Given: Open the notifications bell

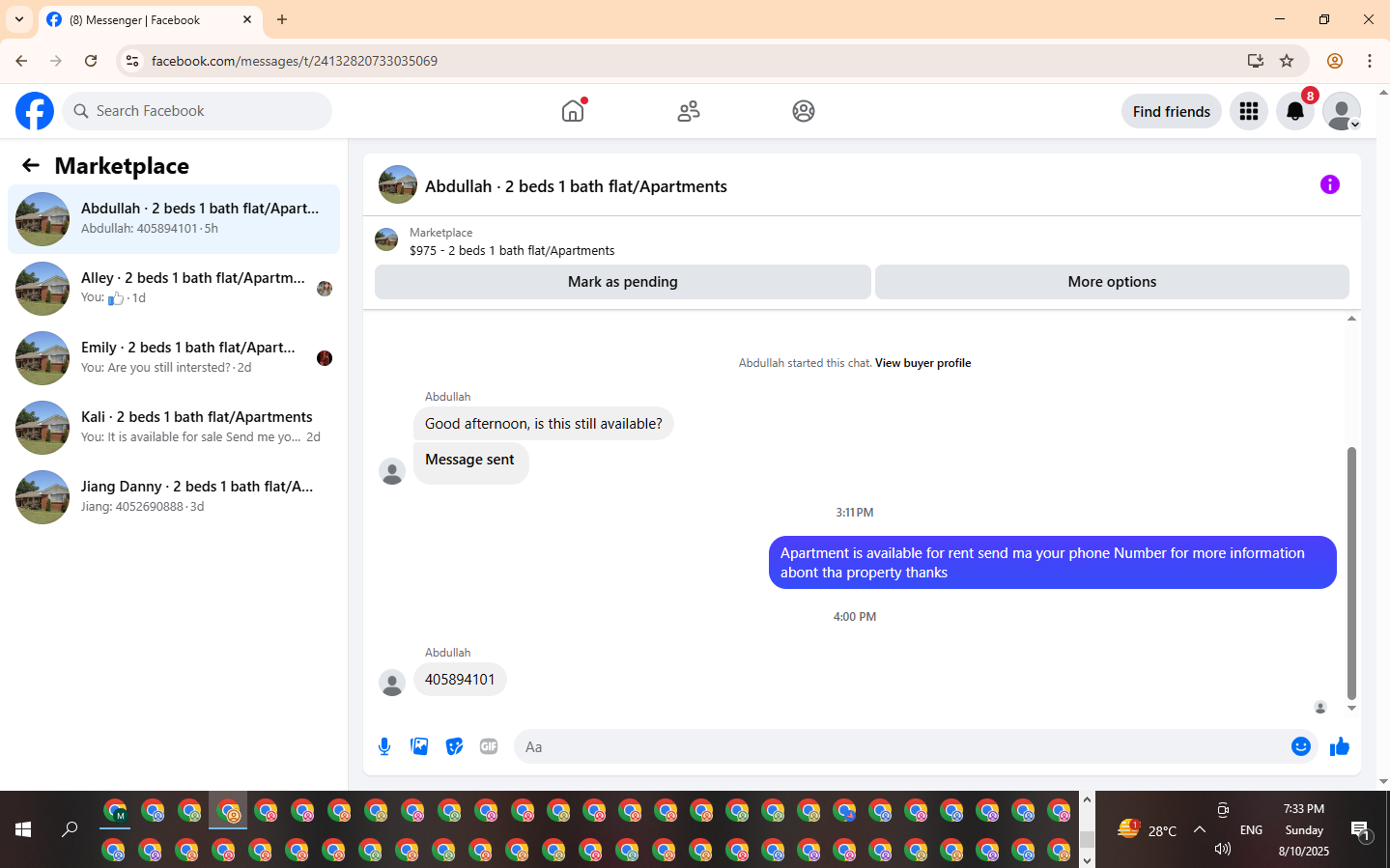Looking at the screenshot, I should pyautogui.click(x=1295, y=111).
